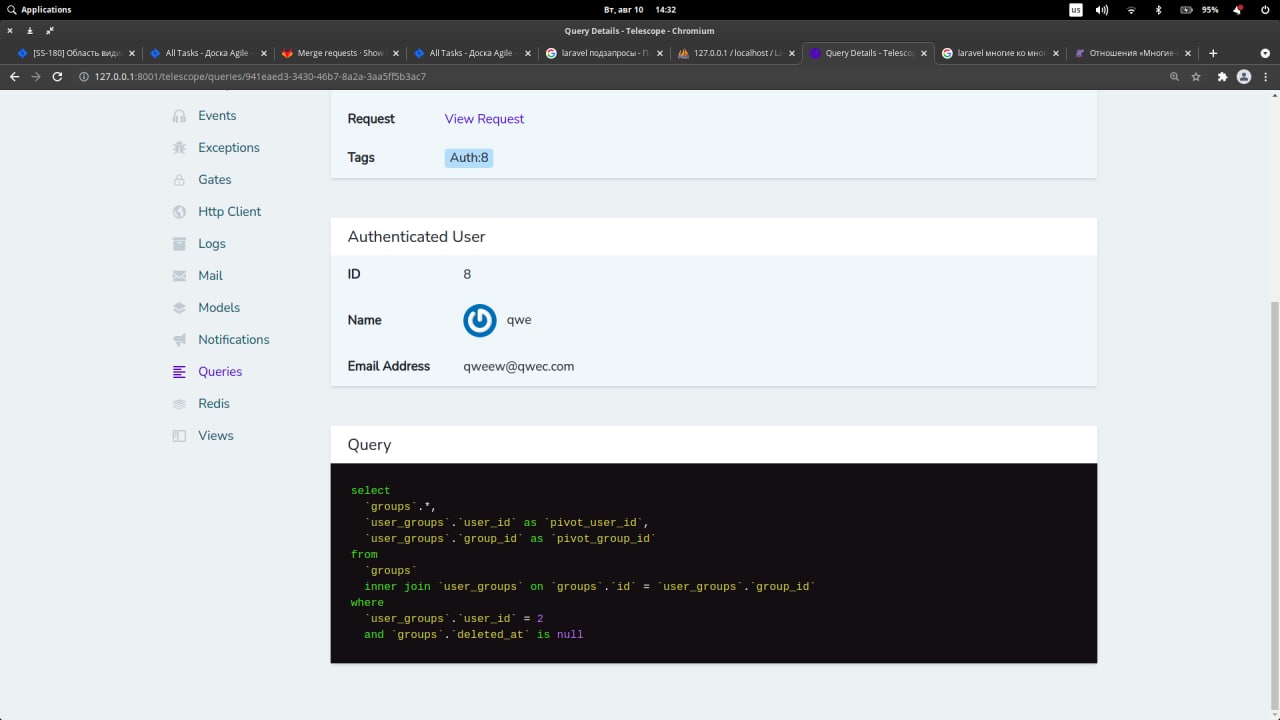Click the email qweew@qwec.com
This screenshot has width=1280, height=720.
tap(519, 366)
